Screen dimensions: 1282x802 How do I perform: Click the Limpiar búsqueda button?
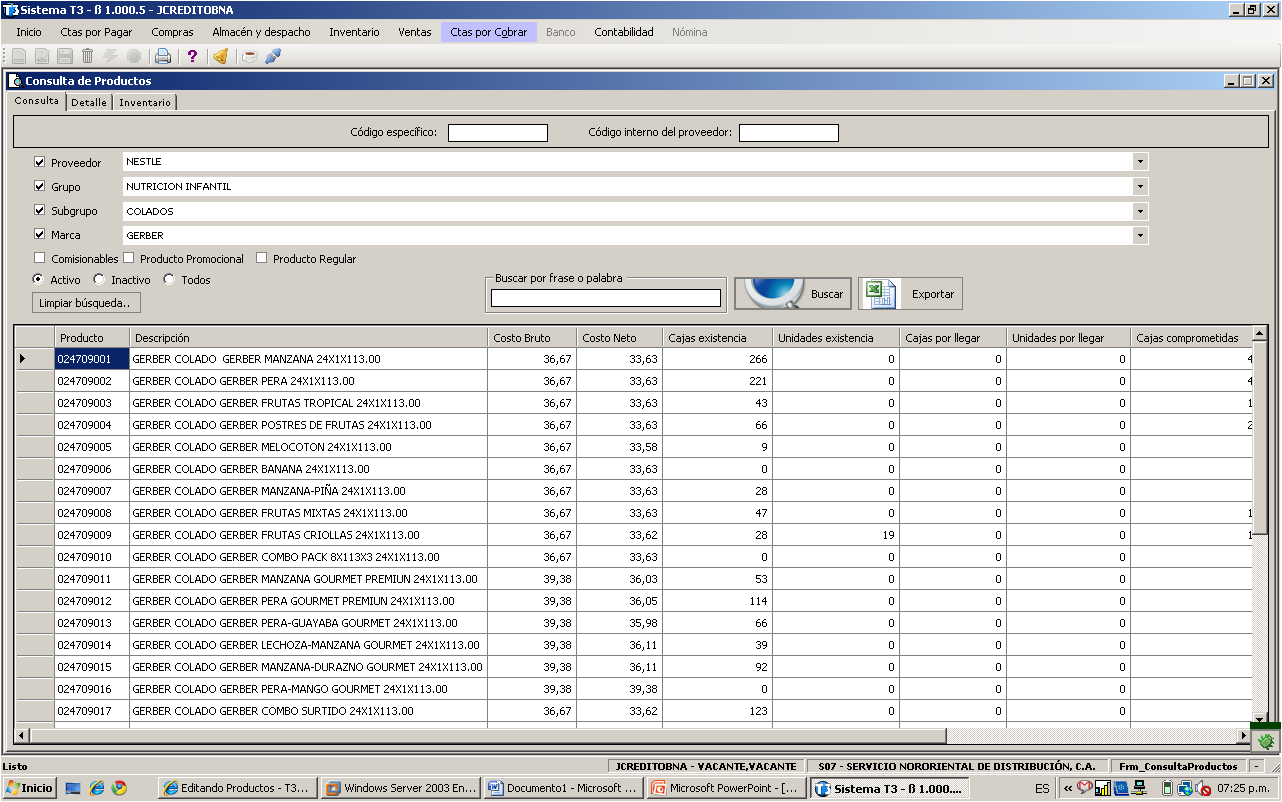(x=86, y=302)
